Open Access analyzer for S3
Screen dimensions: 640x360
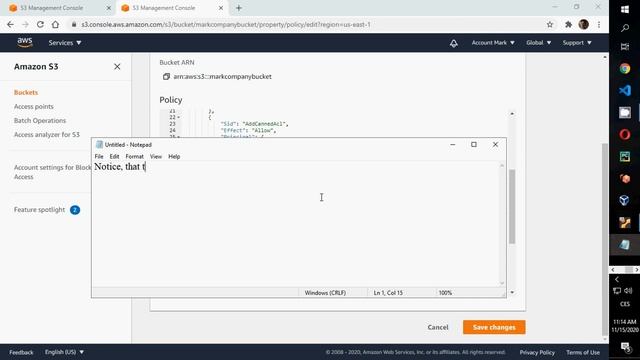pyautogui.click(x=47, y=134)
